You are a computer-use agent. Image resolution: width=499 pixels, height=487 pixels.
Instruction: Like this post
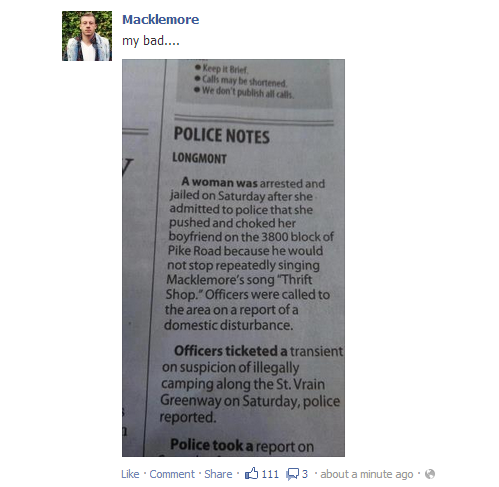tap(130, 474)
